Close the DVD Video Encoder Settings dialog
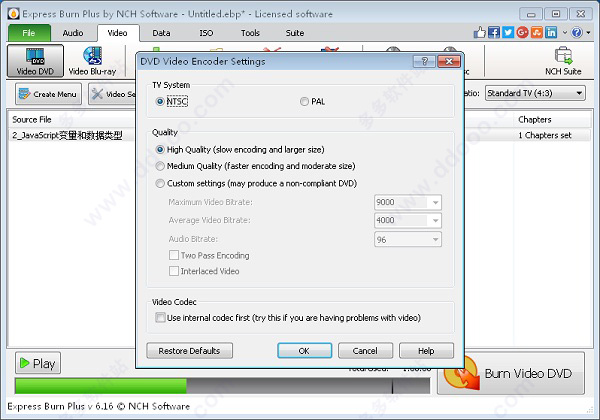Viewport: 600px width, 420px height. coord(449,61)
